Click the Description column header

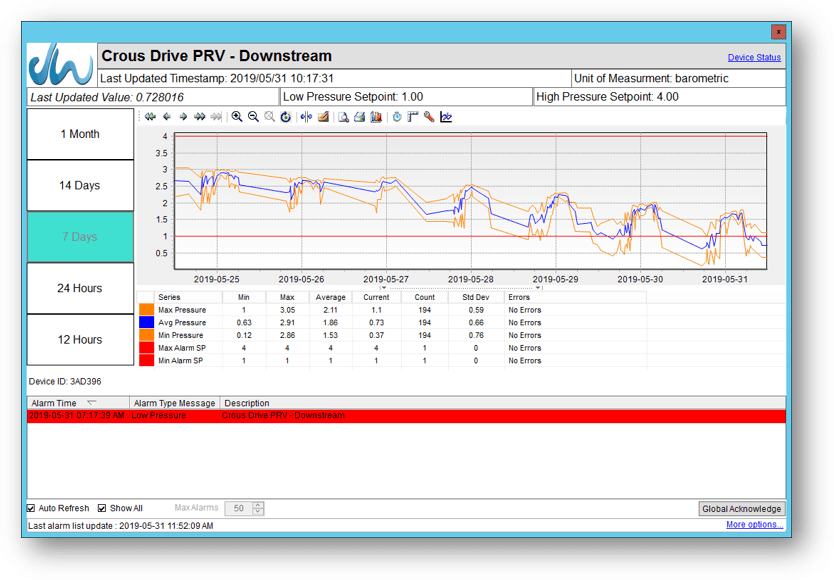point(503,403)
